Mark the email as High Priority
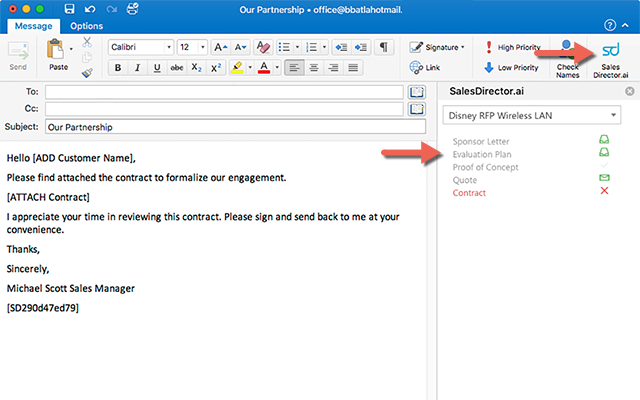This screenshot has width=640, height=400. tap(513, 47)
